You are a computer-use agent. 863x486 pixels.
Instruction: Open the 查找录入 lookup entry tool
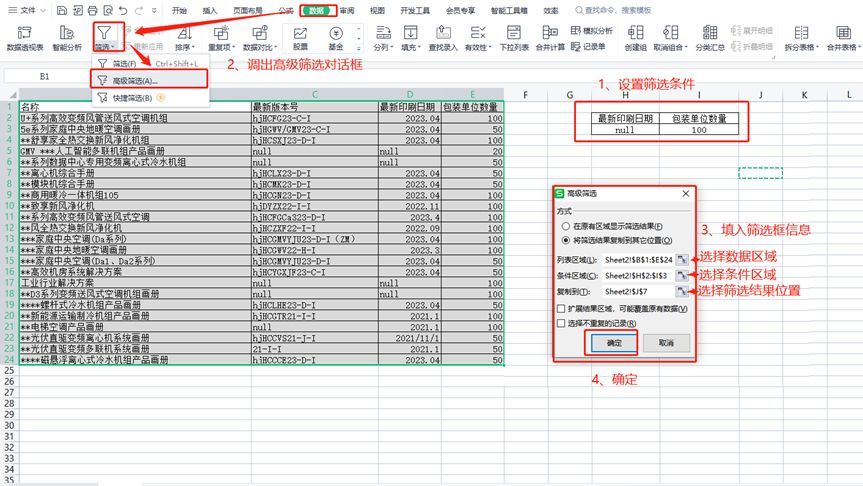443,38
